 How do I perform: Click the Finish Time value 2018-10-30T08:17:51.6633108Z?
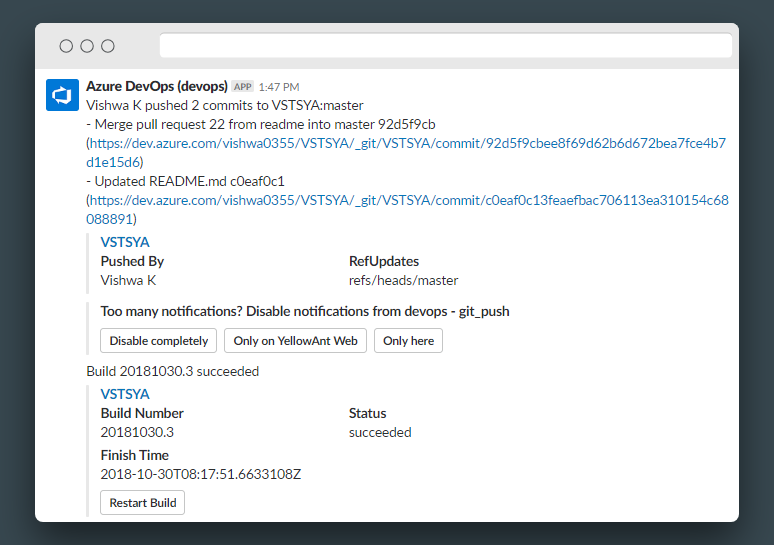pos(201,474)
